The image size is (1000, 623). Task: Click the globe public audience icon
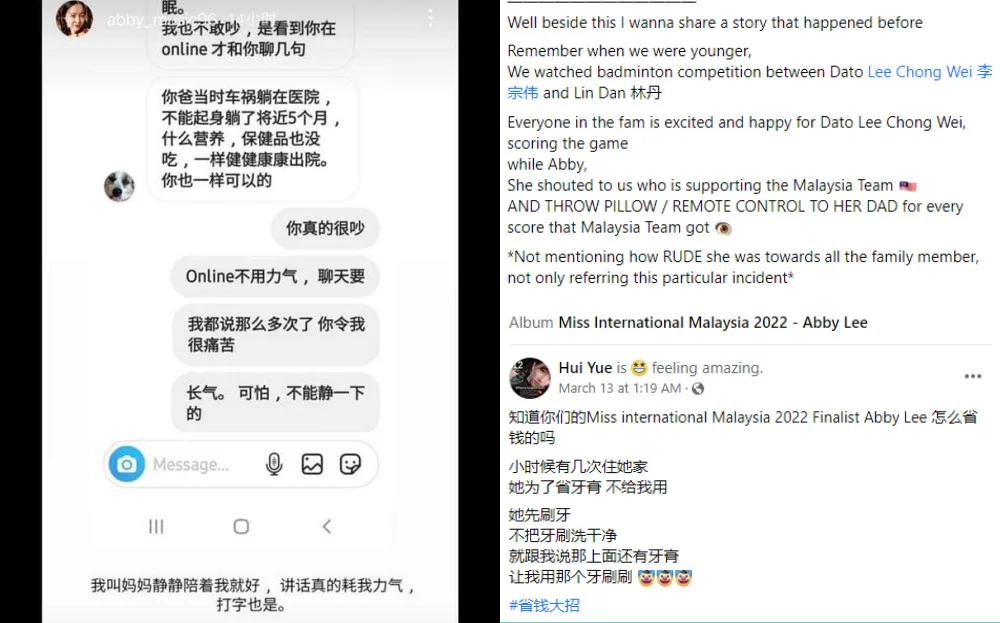click(x=698, y=388)
